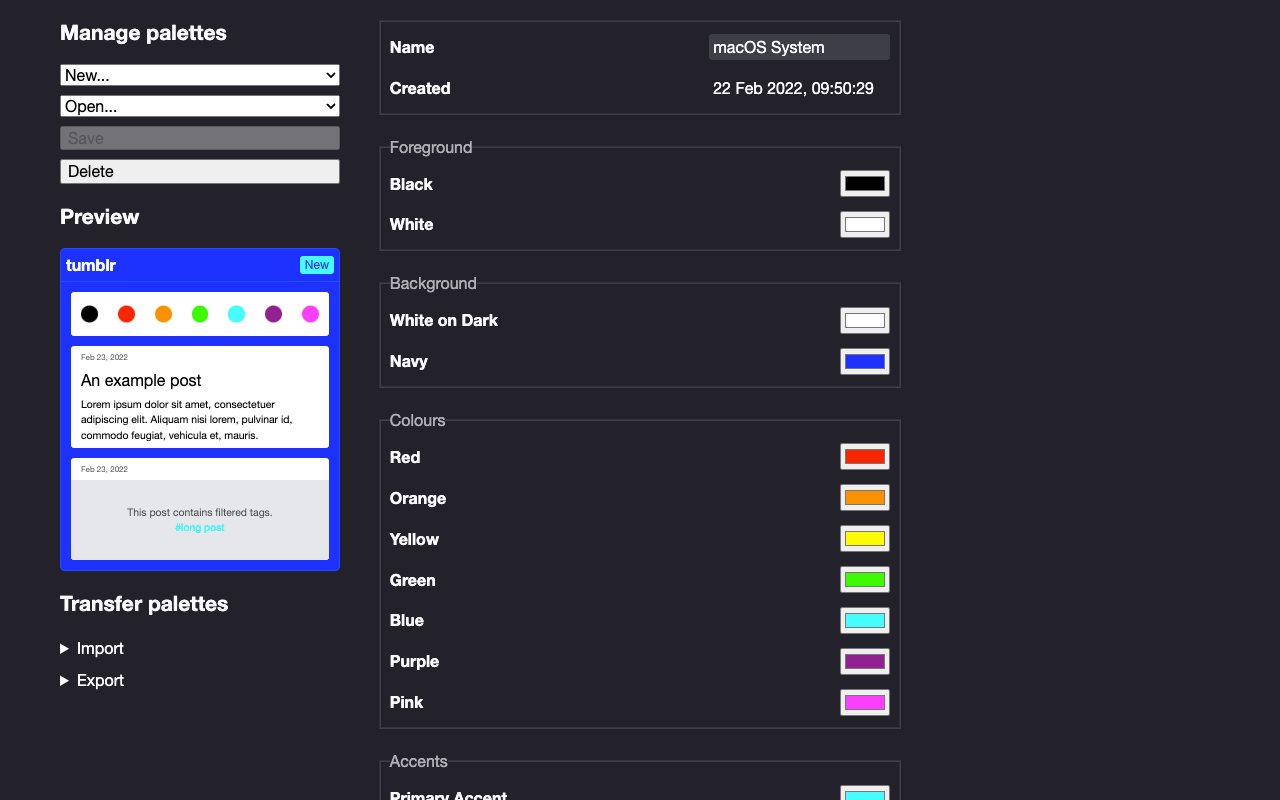Viewport: 1280px width, 800px height.
Task: Click the Foreground group label
Action: click(x=431, y=147)
